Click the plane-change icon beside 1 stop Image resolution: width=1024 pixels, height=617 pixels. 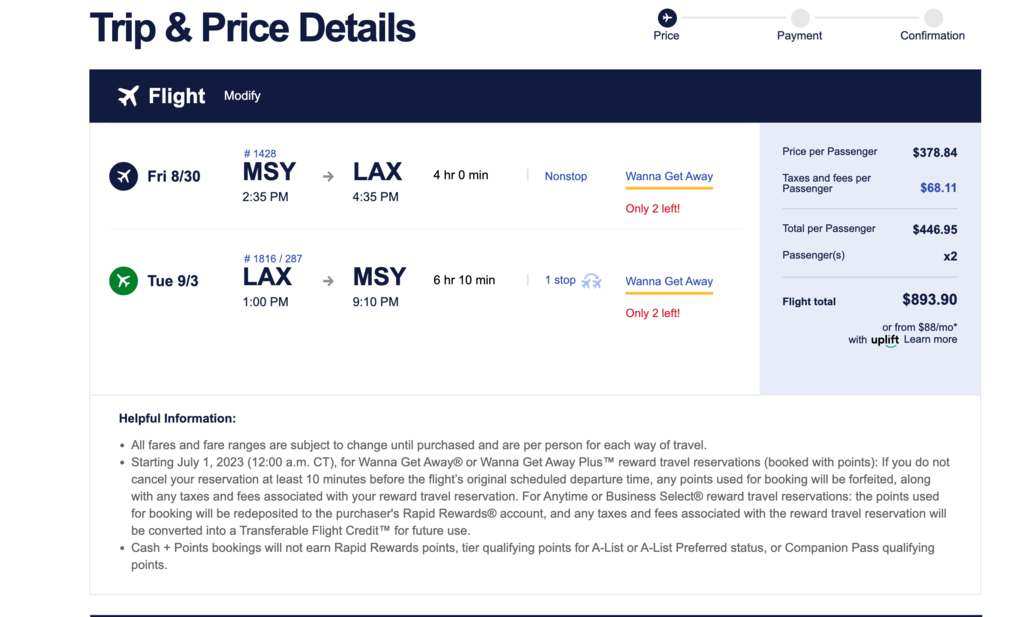pos(592,281)
